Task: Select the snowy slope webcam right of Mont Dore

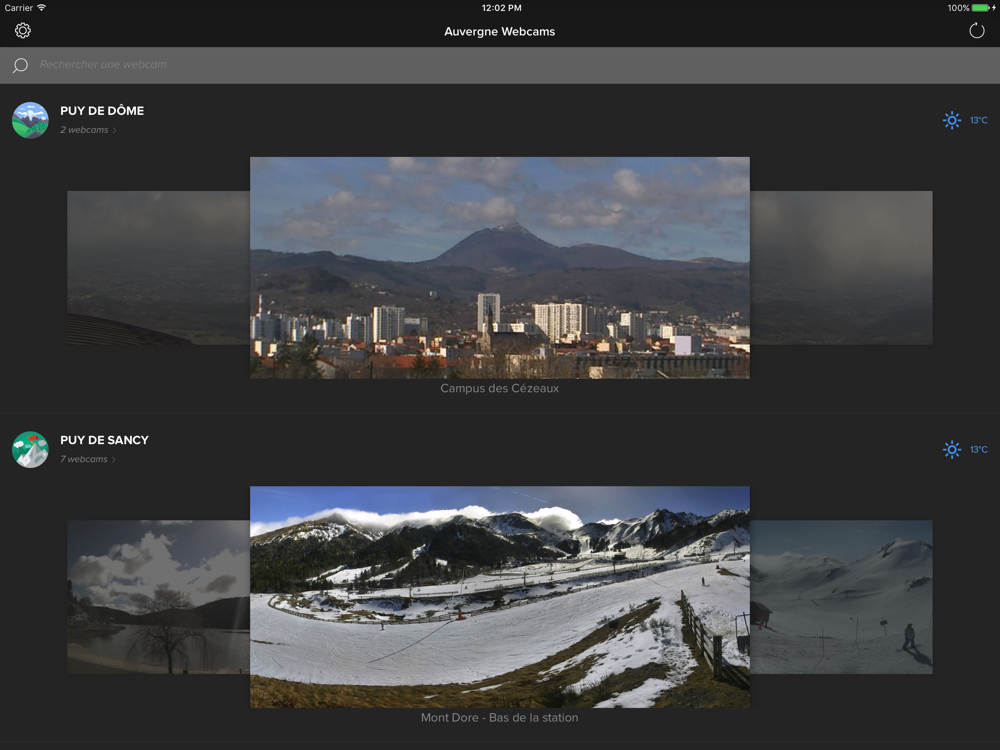Action: pyautogui.click(x=841, y=596)
